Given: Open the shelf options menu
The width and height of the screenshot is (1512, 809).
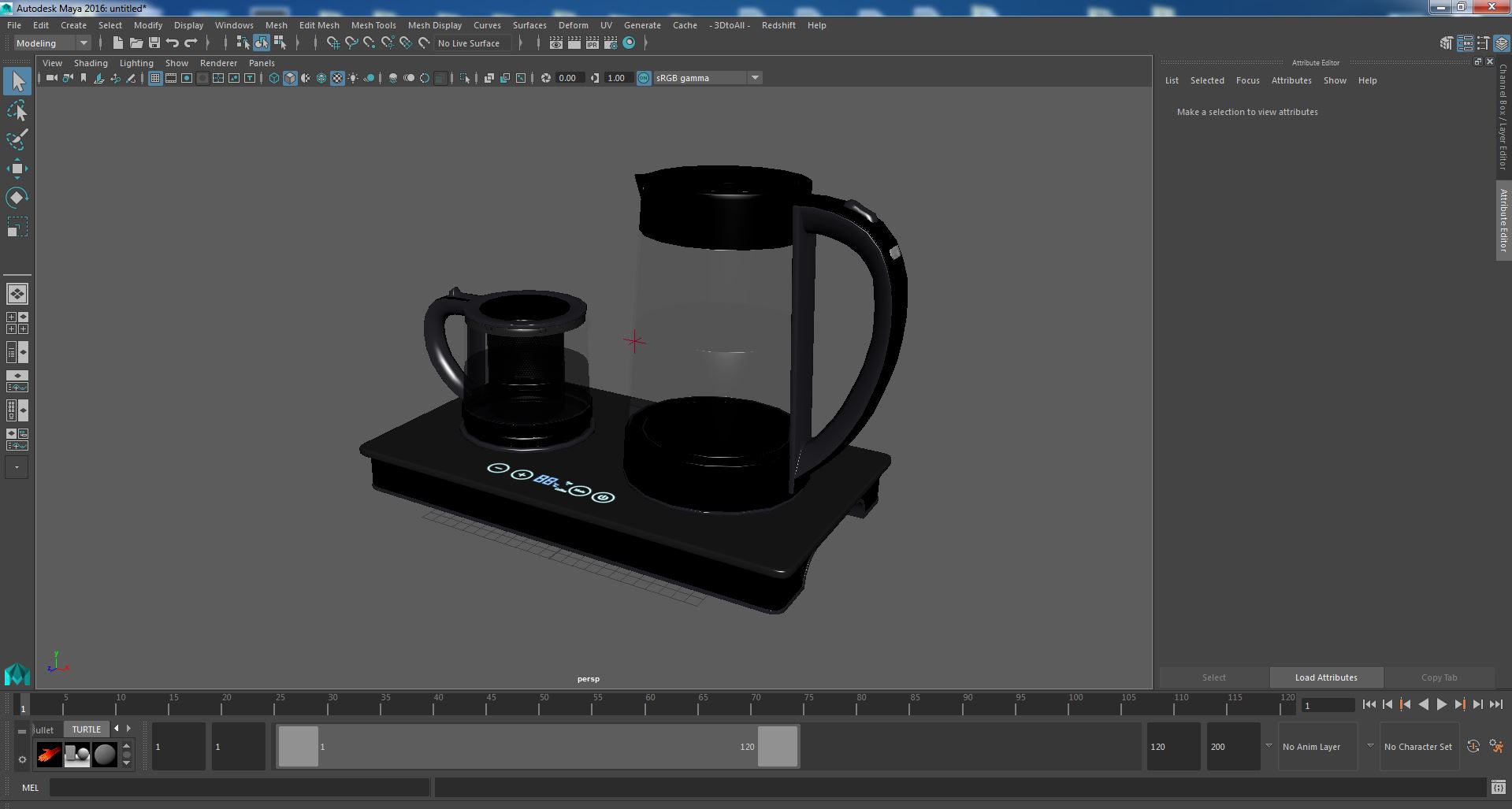Looking at the screenshot, I should coord(22,759).
